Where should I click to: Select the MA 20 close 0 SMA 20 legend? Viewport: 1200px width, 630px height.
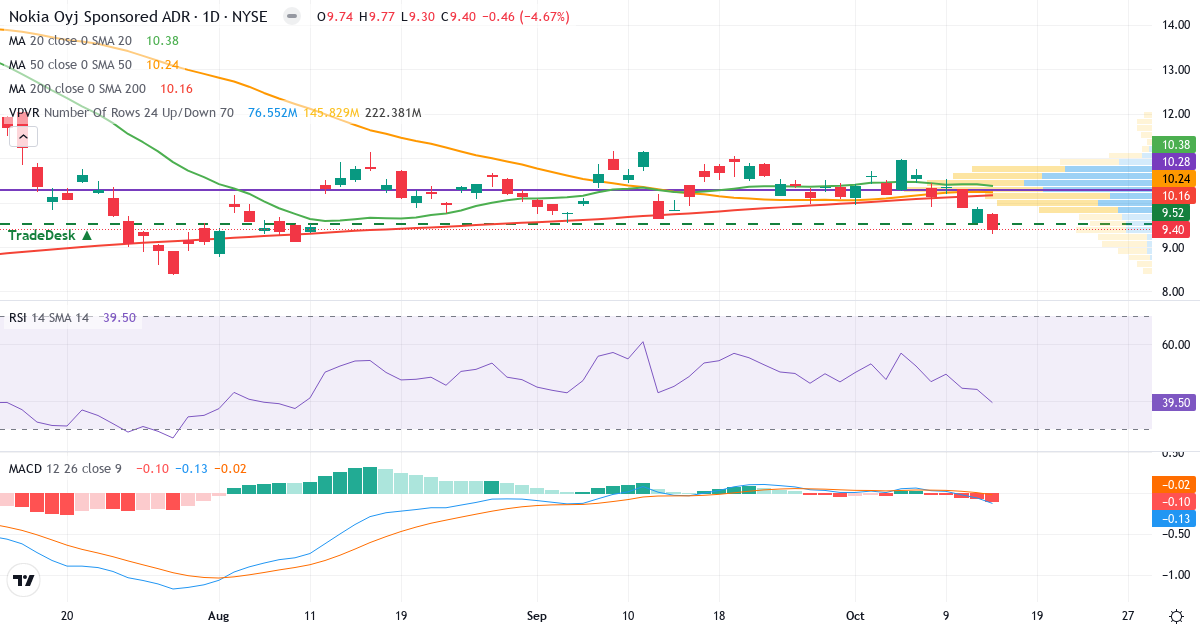pyautogui.click(x=70, y=40)
